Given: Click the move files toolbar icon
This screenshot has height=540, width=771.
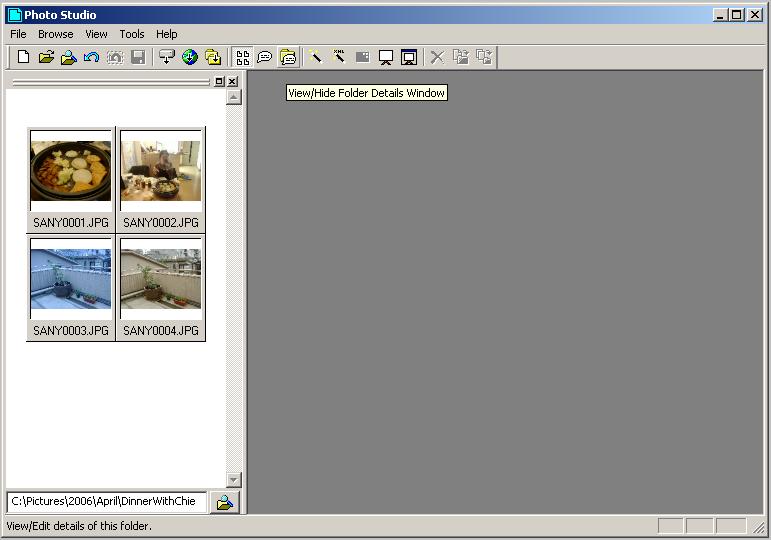Looking at the screenshot, I should coord(484,57).
